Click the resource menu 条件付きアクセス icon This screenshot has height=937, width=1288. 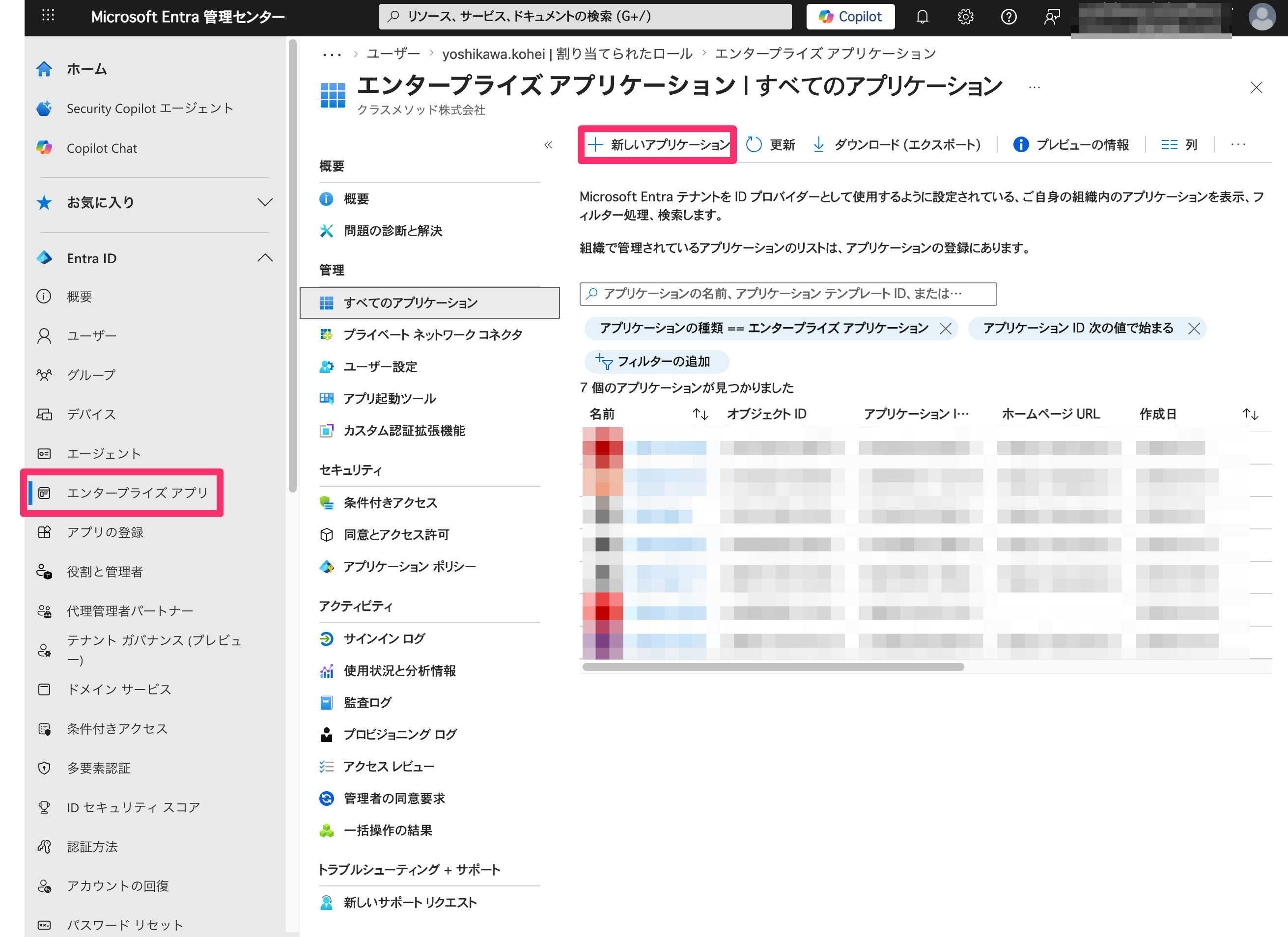click(x=327, y=502)
